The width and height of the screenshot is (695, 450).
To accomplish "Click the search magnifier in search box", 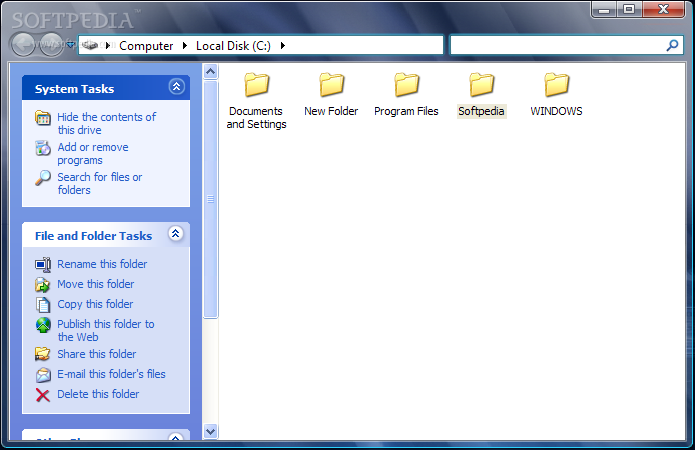I will pyautogui.click(x=672, y=45).
